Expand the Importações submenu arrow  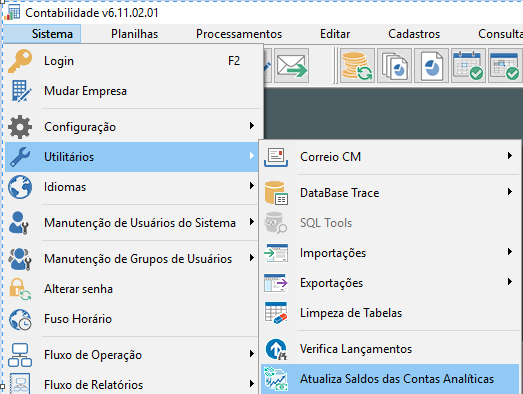tap(509, 252)
